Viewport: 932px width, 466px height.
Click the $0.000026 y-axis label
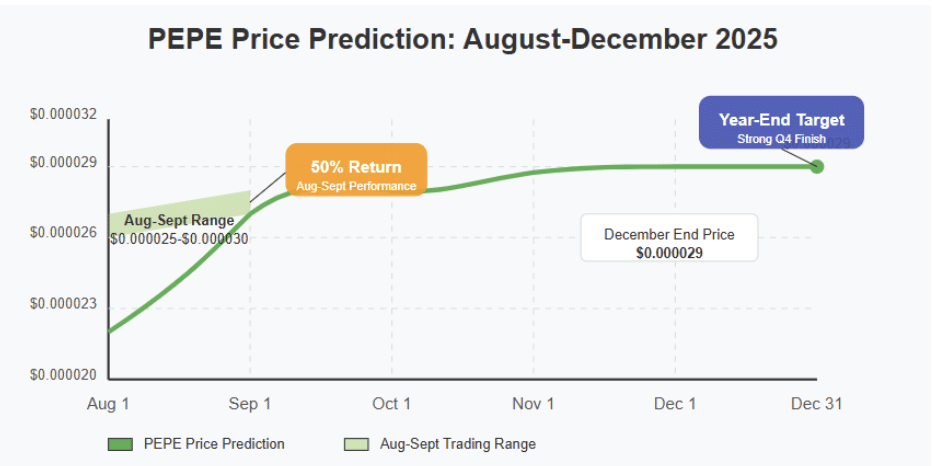(x=63, y=232)
